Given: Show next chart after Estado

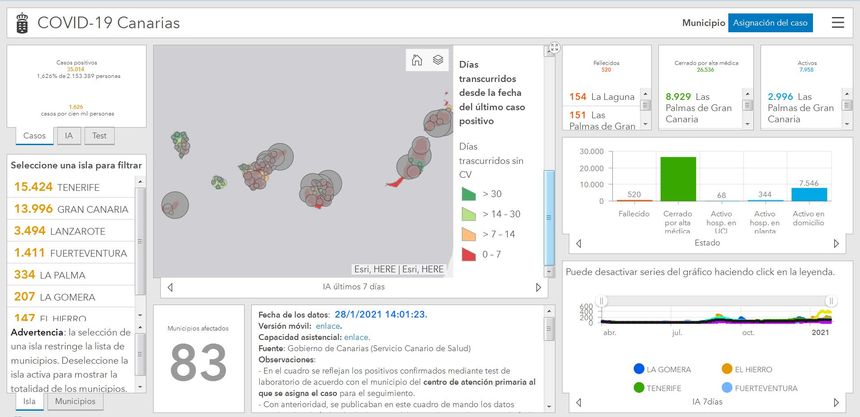Looking at the screenshot, I should [x=836, y=243].
